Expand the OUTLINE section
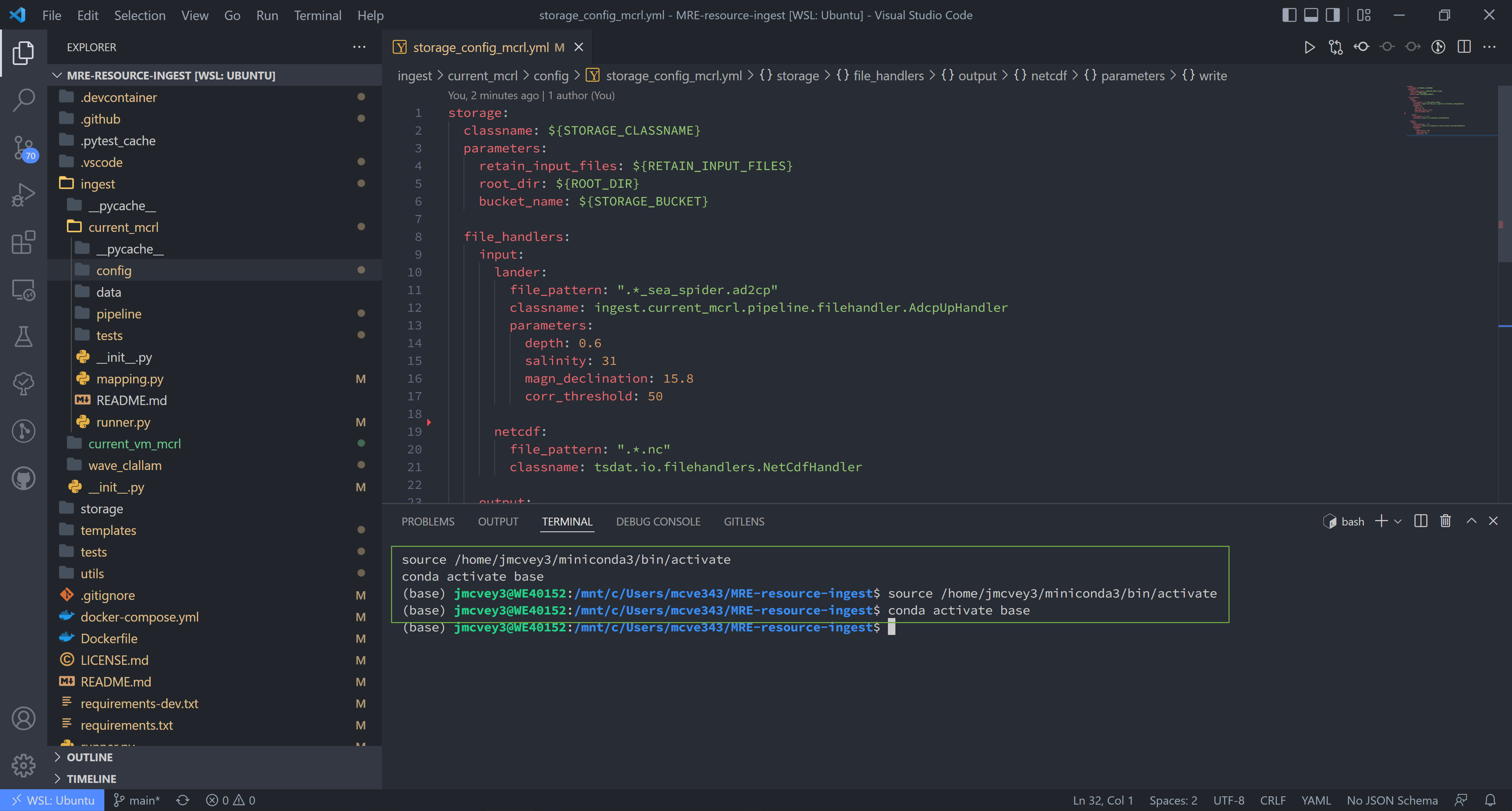 click(x=215, y=757)
